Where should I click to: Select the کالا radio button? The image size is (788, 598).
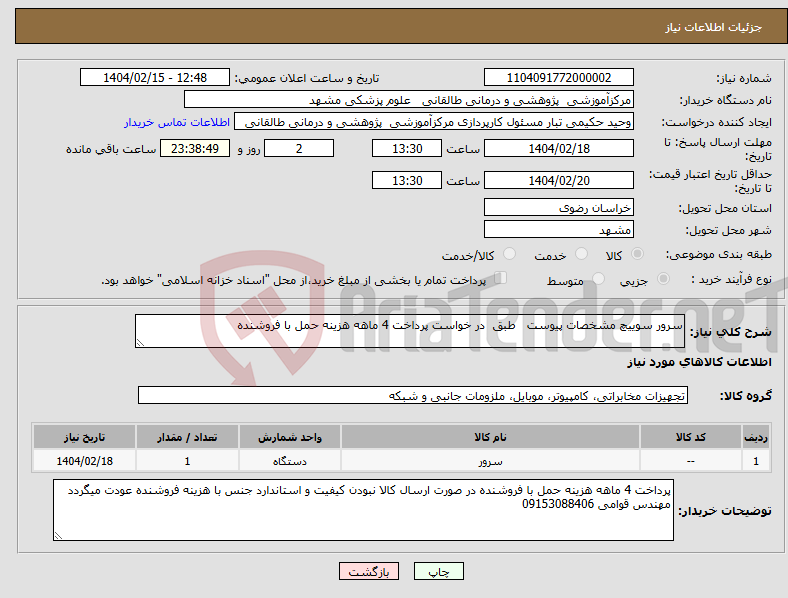(x=637, y=254)
